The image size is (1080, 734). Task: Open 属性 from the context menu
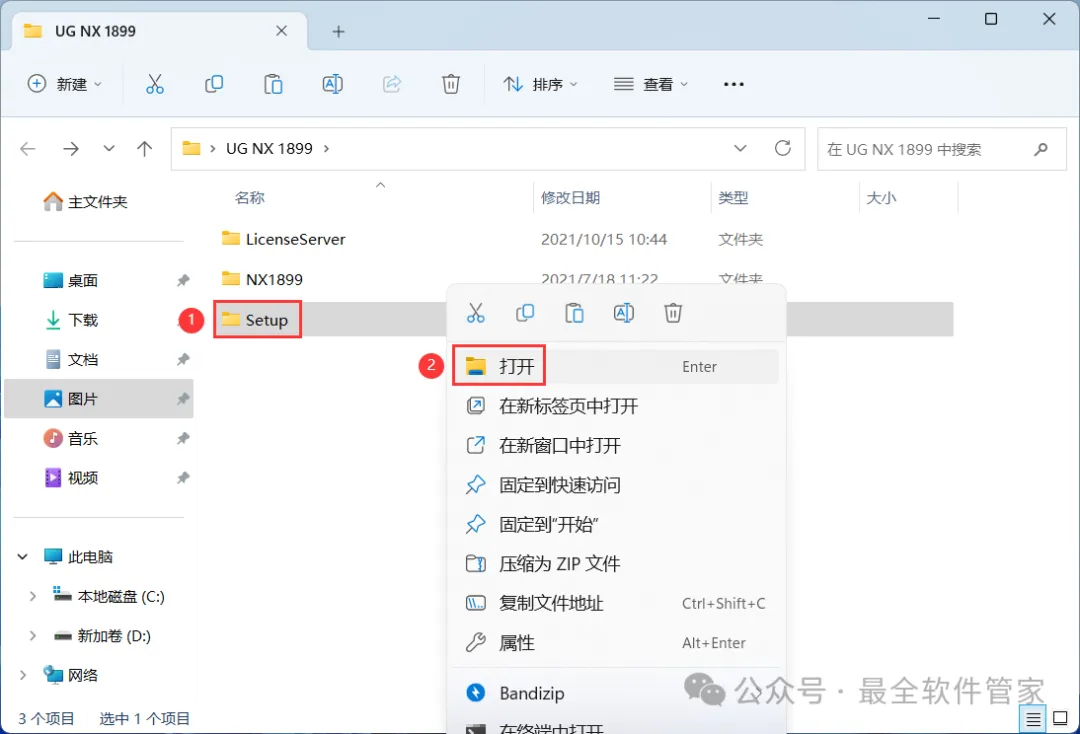click(616, 643)
